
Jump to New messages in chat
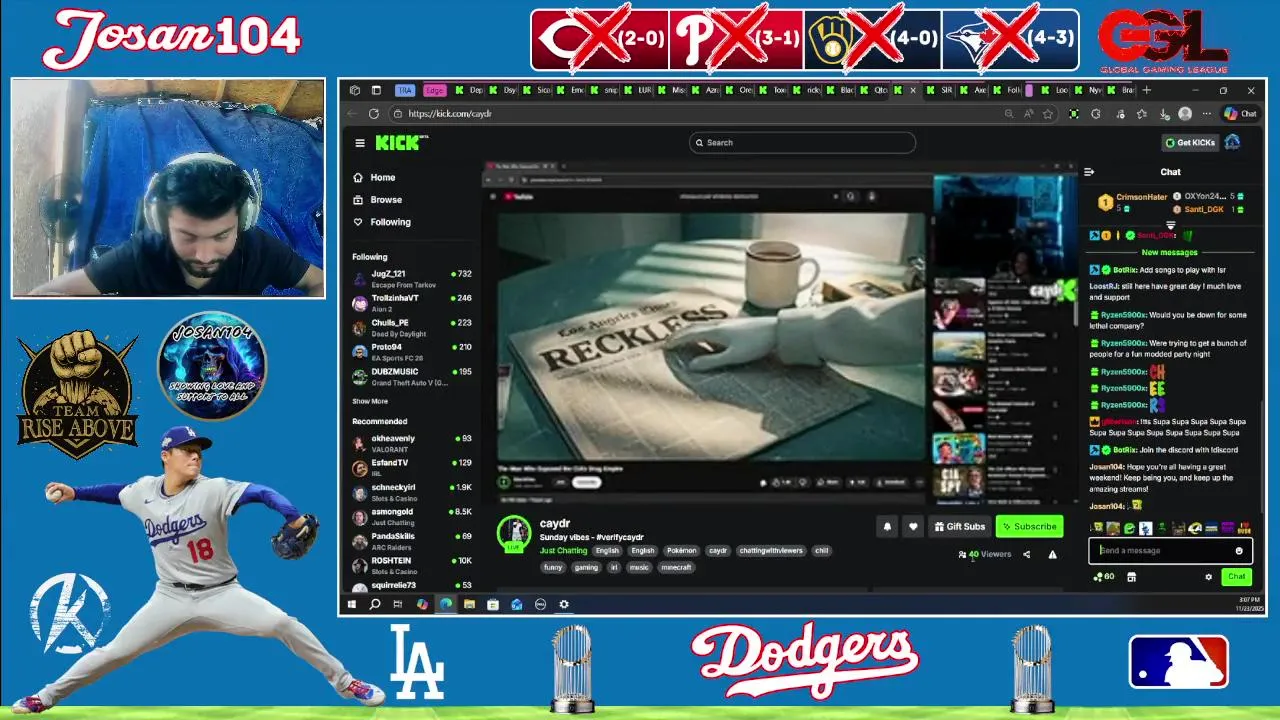(x=1169, y=253)
